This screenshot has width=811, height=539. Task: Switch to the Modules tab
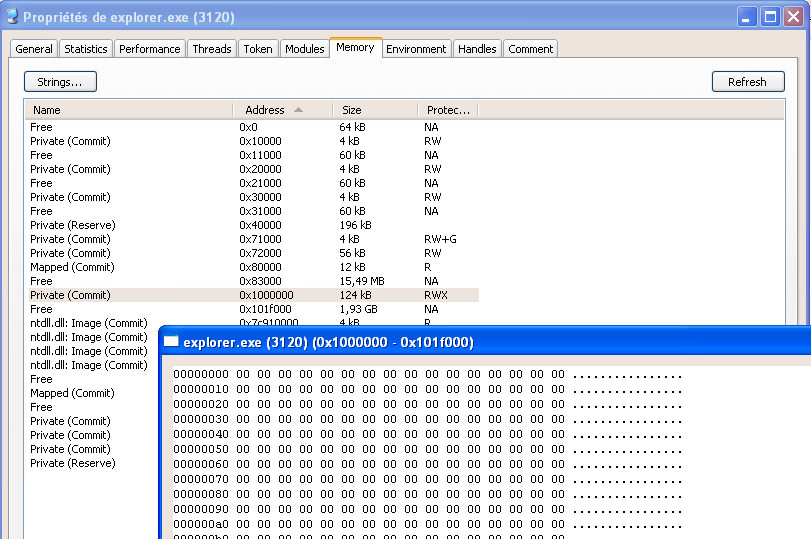click(x=304, y=49)
